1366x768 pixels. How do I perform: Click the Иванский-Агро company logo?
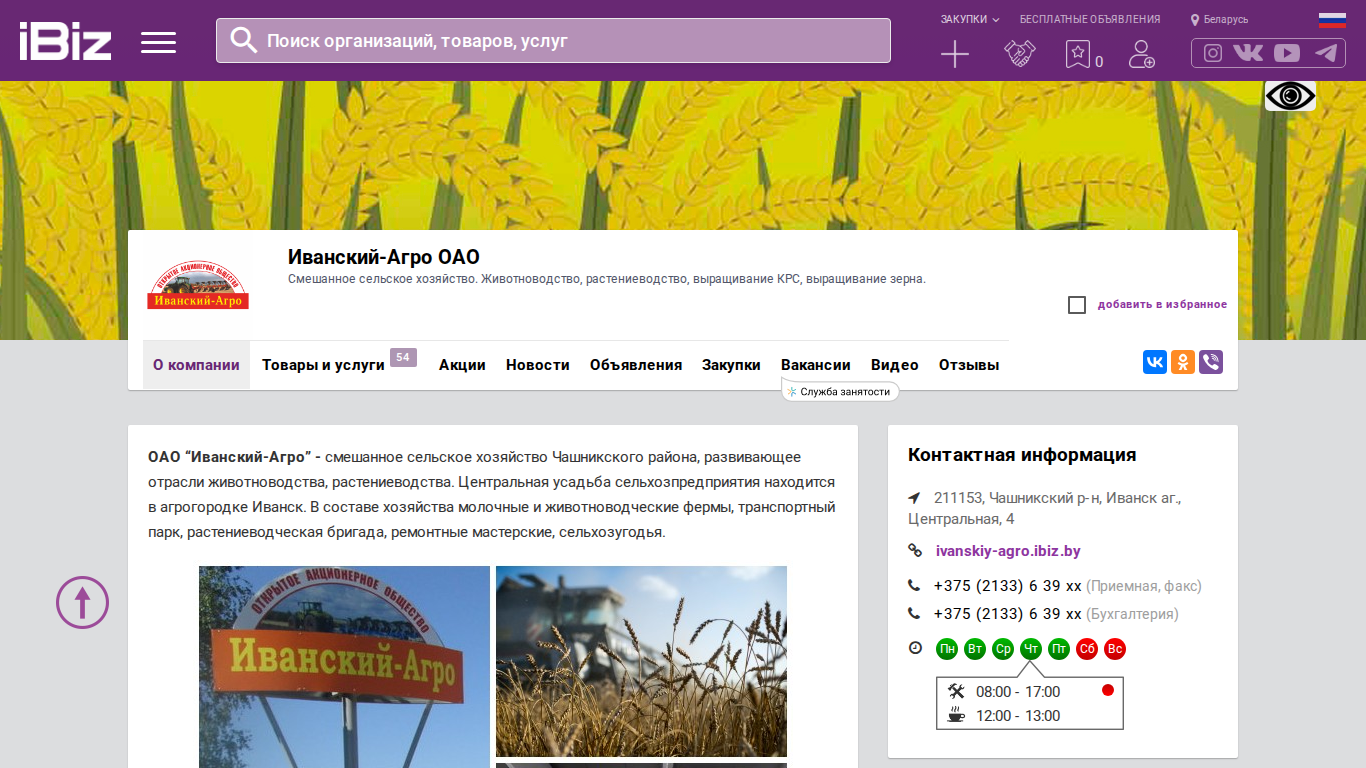(x=198, y=285)
